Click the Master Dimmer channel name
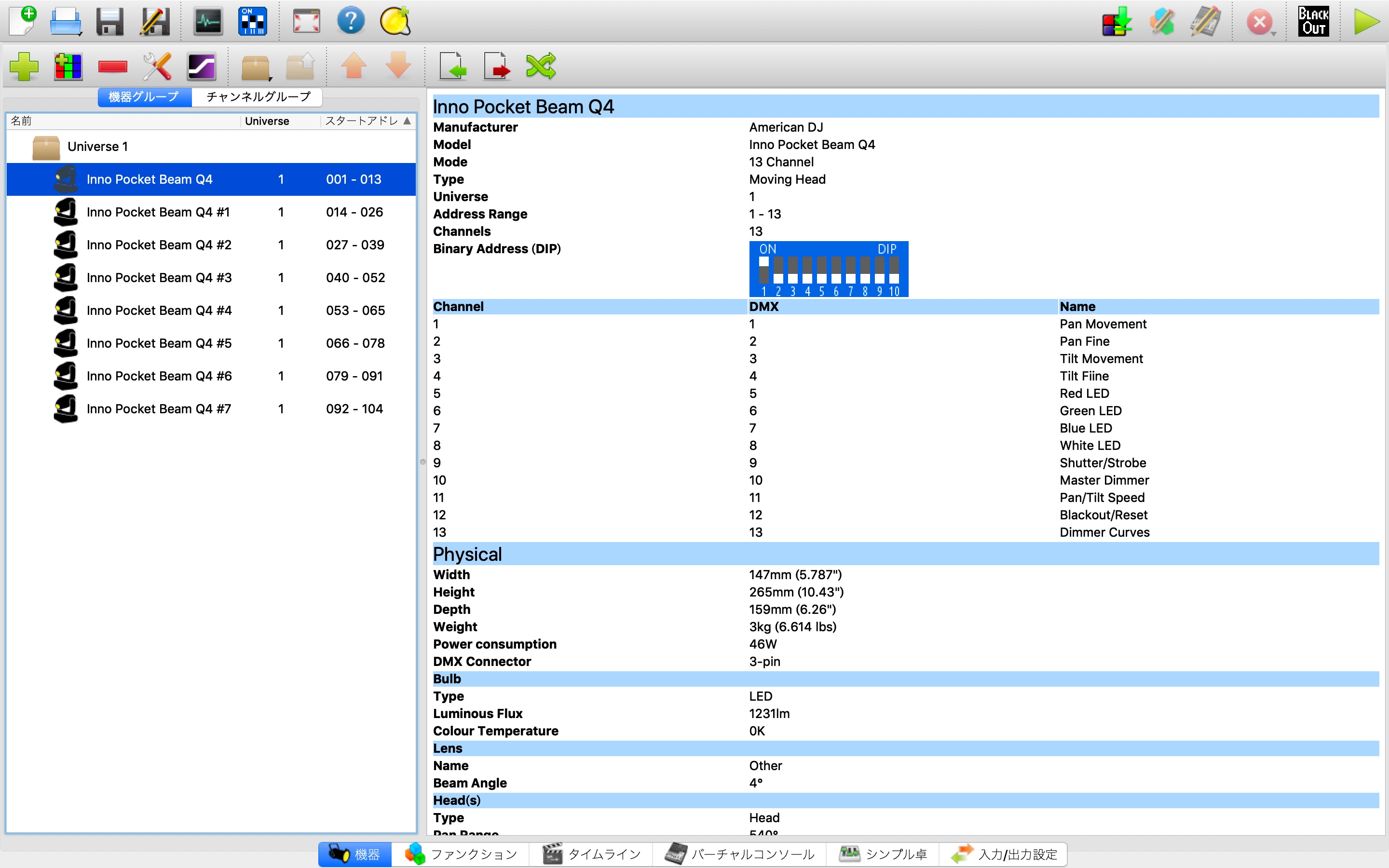 click(1104, 480)
